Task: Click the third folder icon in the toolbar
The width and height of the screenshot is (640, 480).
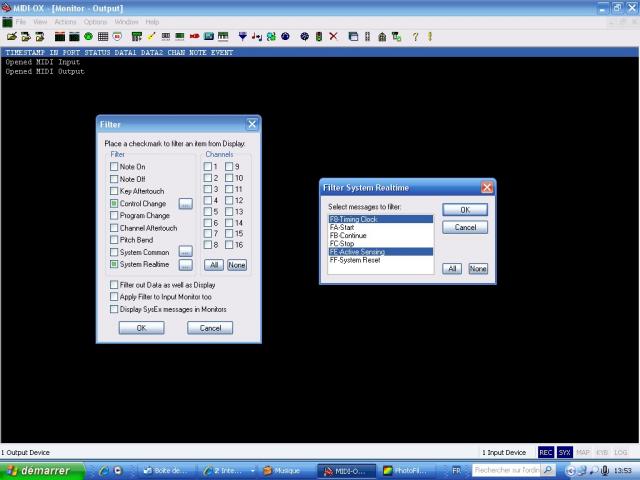Action: click(x=40, y=37)
